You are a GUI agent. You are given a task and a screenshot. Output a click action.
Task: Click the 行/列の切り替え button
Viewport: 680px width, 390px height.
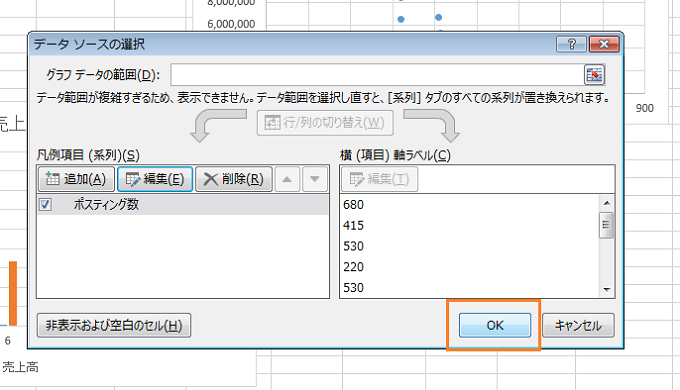click(x=325, y=123)
